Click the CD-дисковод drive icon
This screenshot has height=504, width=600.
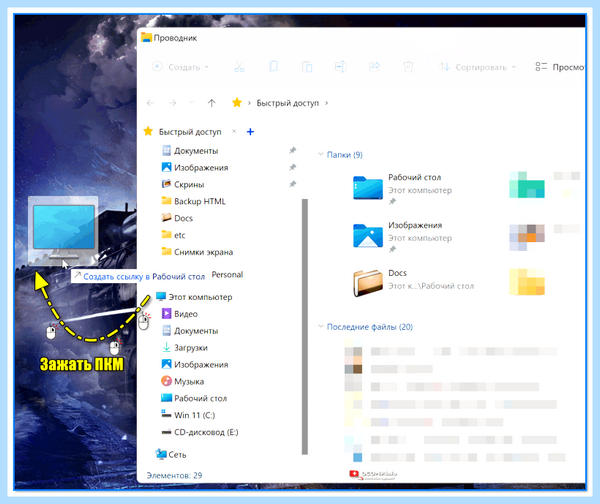point(166,432)
